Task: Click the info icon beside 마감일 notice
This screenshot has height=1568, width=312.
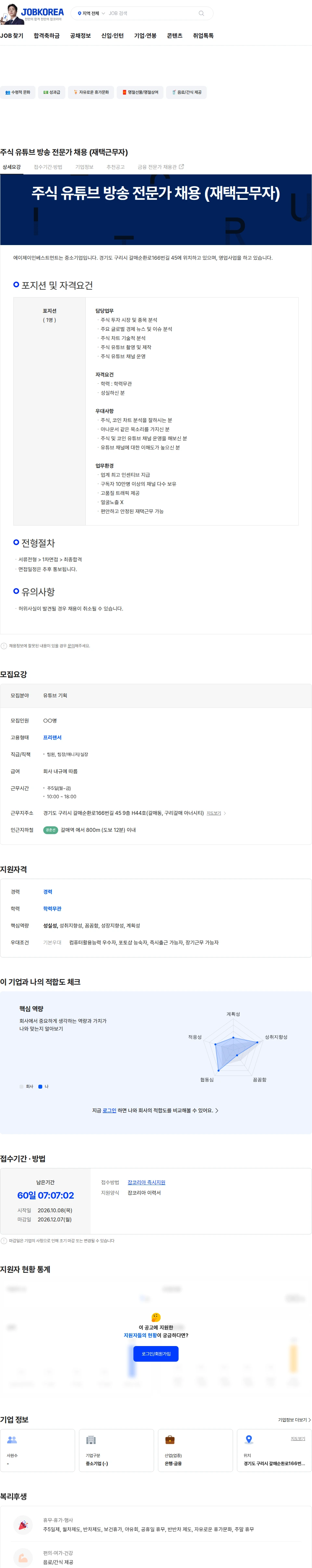Action: click(4, 1241)
